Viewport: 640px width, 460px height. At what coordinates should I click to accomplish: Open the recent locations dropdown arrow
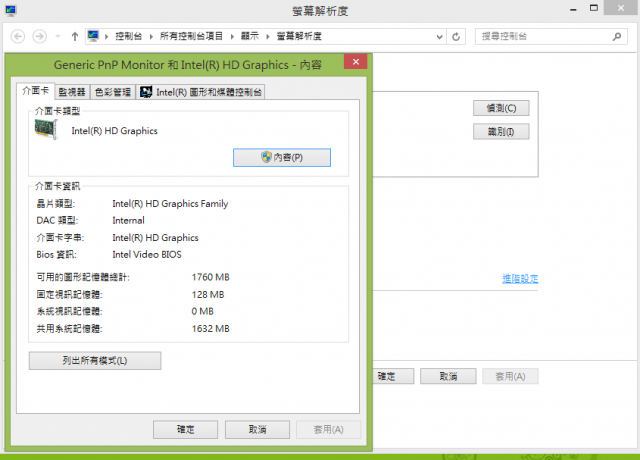point(58,37)
